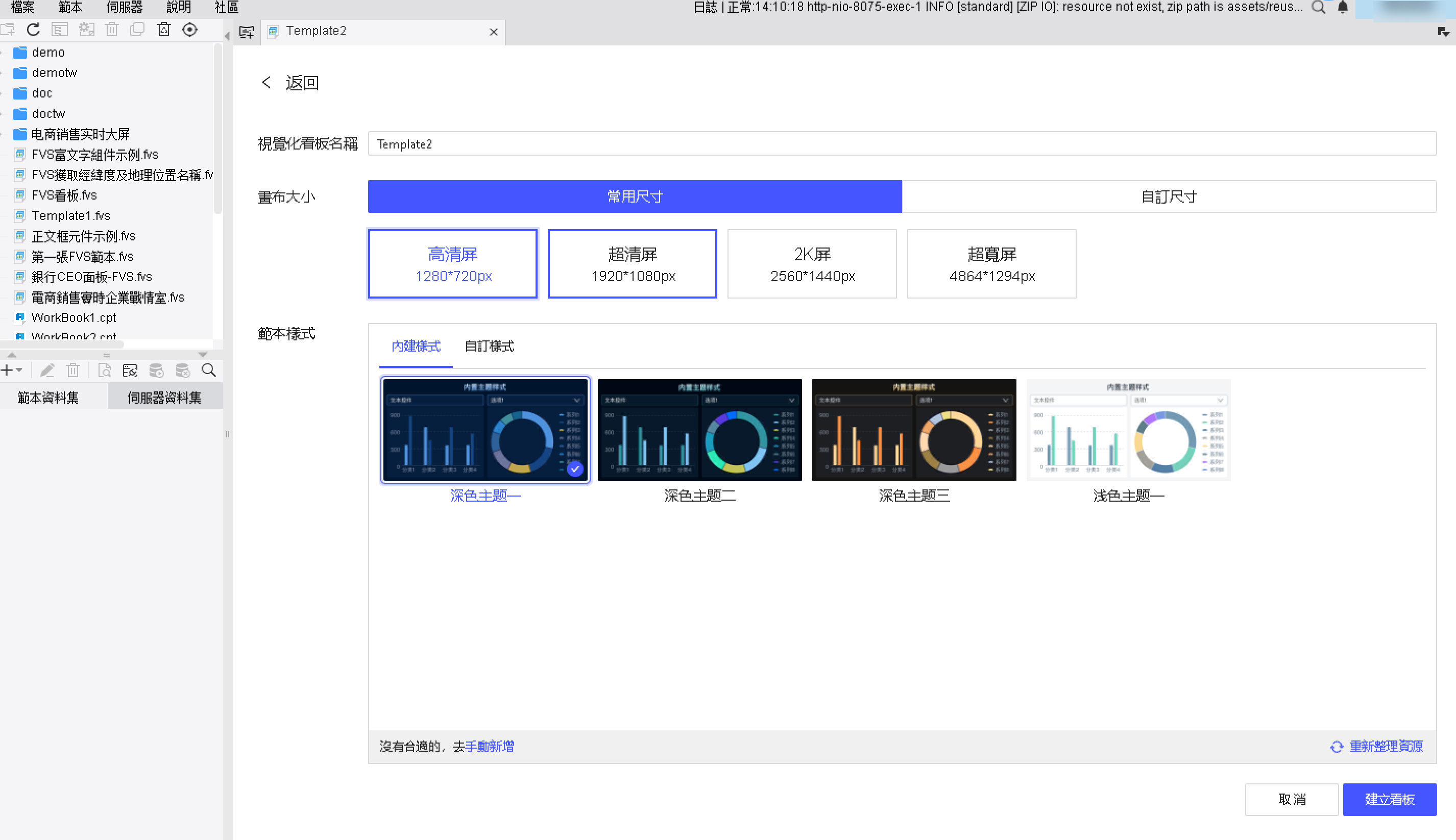Edit selected dataset with pencil icon
The width and height of the screenshot is (1456, 840).
pos(47,370)
